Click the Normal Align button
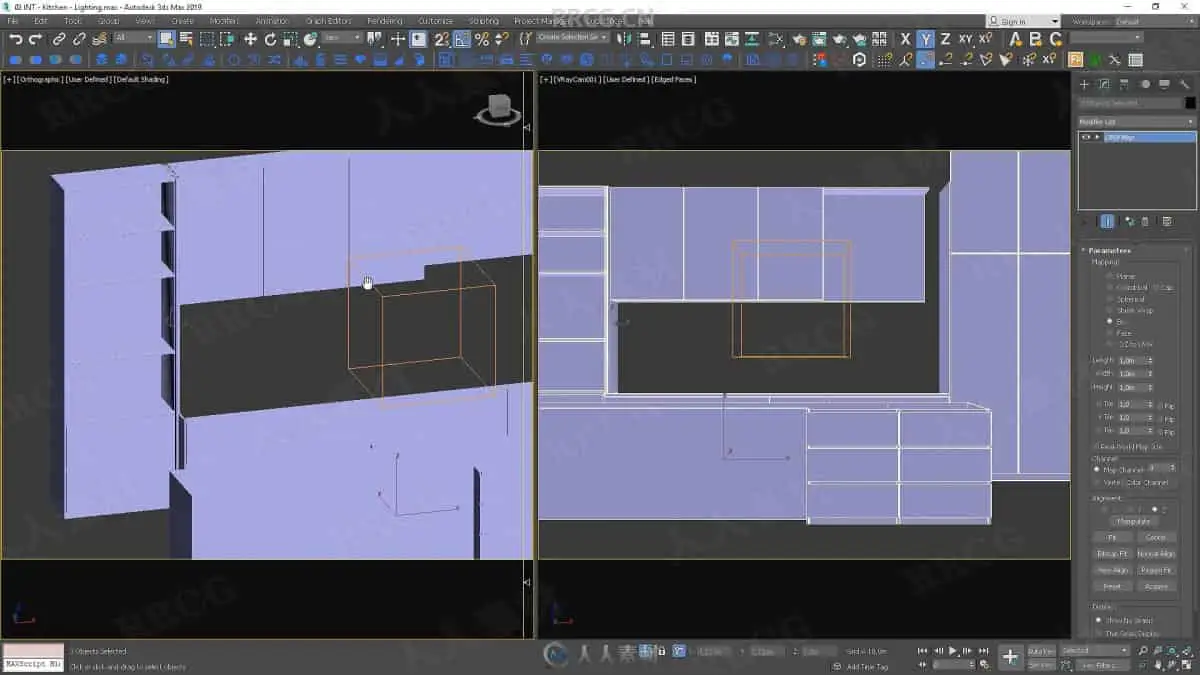1200x675 pixels. 1156,553
